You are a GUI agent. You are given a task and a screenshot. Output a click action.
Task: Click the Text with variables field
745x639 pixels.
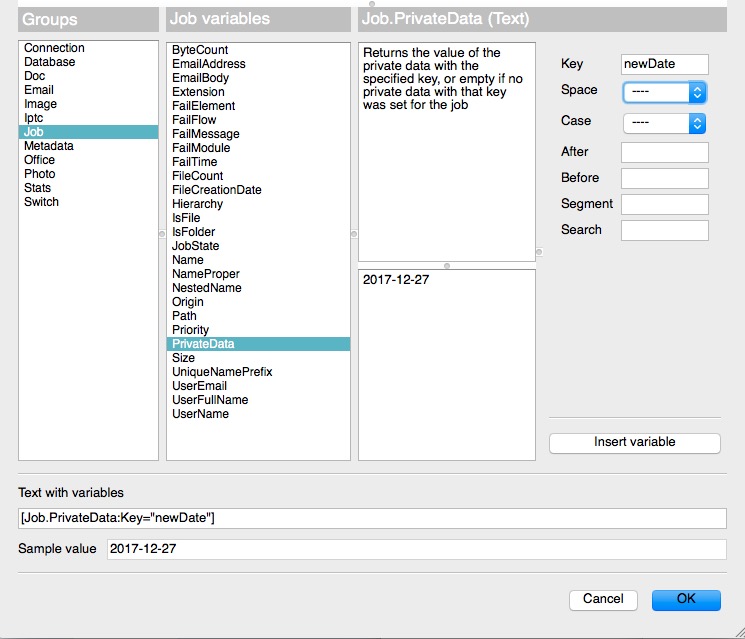(x=372, y=518)
